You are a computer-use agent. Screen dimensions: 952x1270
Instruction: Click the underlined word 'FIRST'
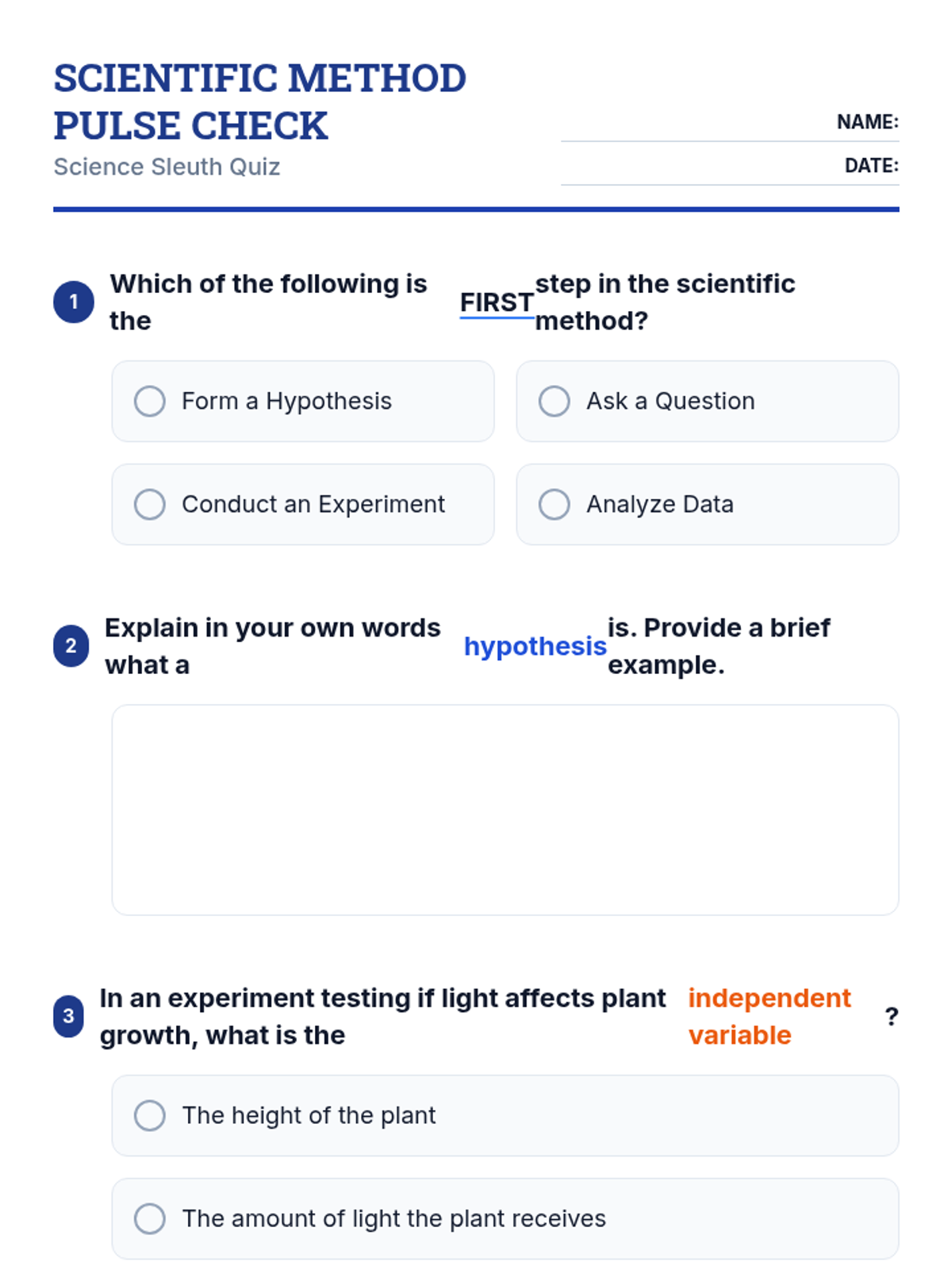click(x=497, y=303)
